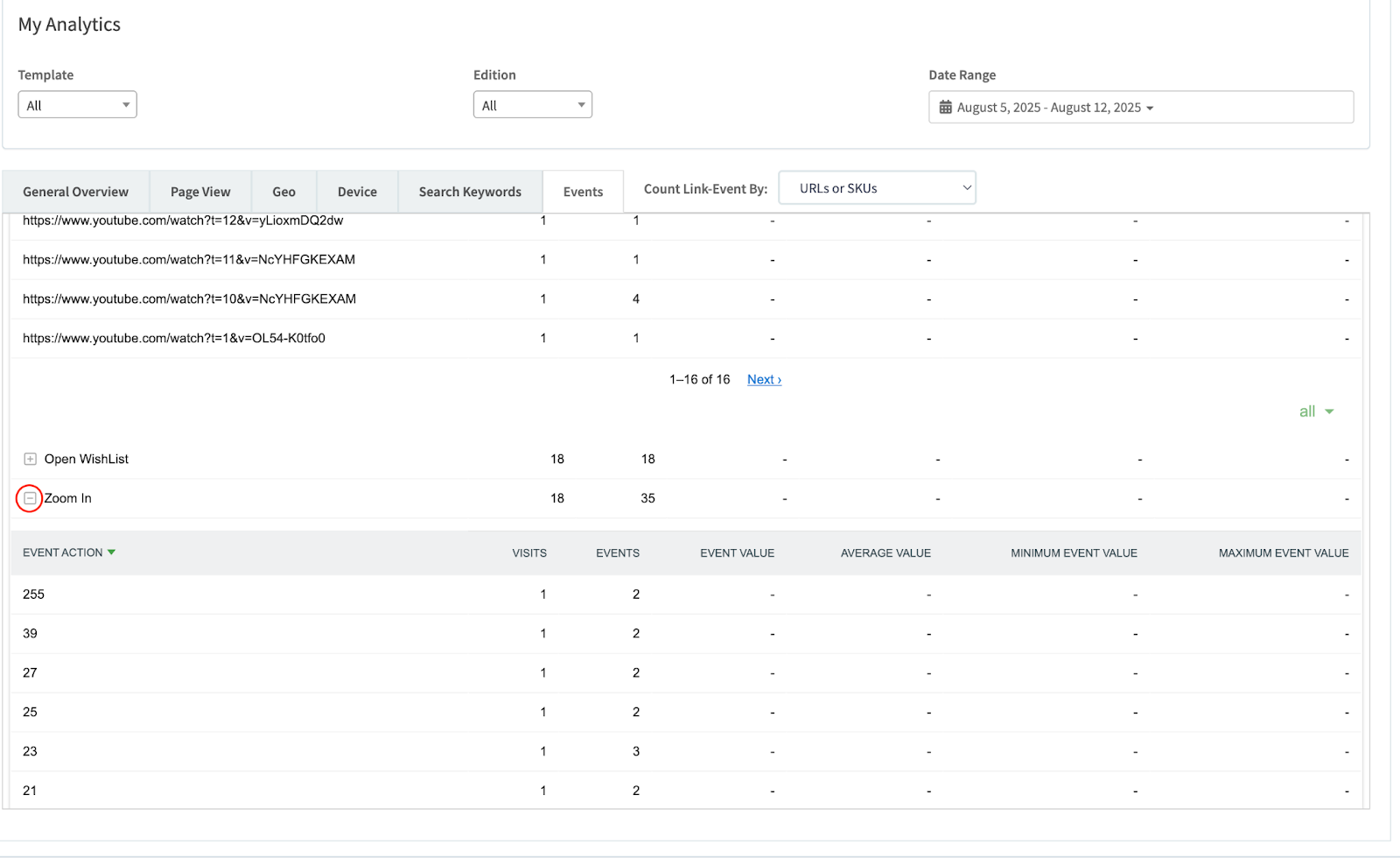Open the Count Link-Event By dropdown
The image size is (1400, 858).
(877, 188)
